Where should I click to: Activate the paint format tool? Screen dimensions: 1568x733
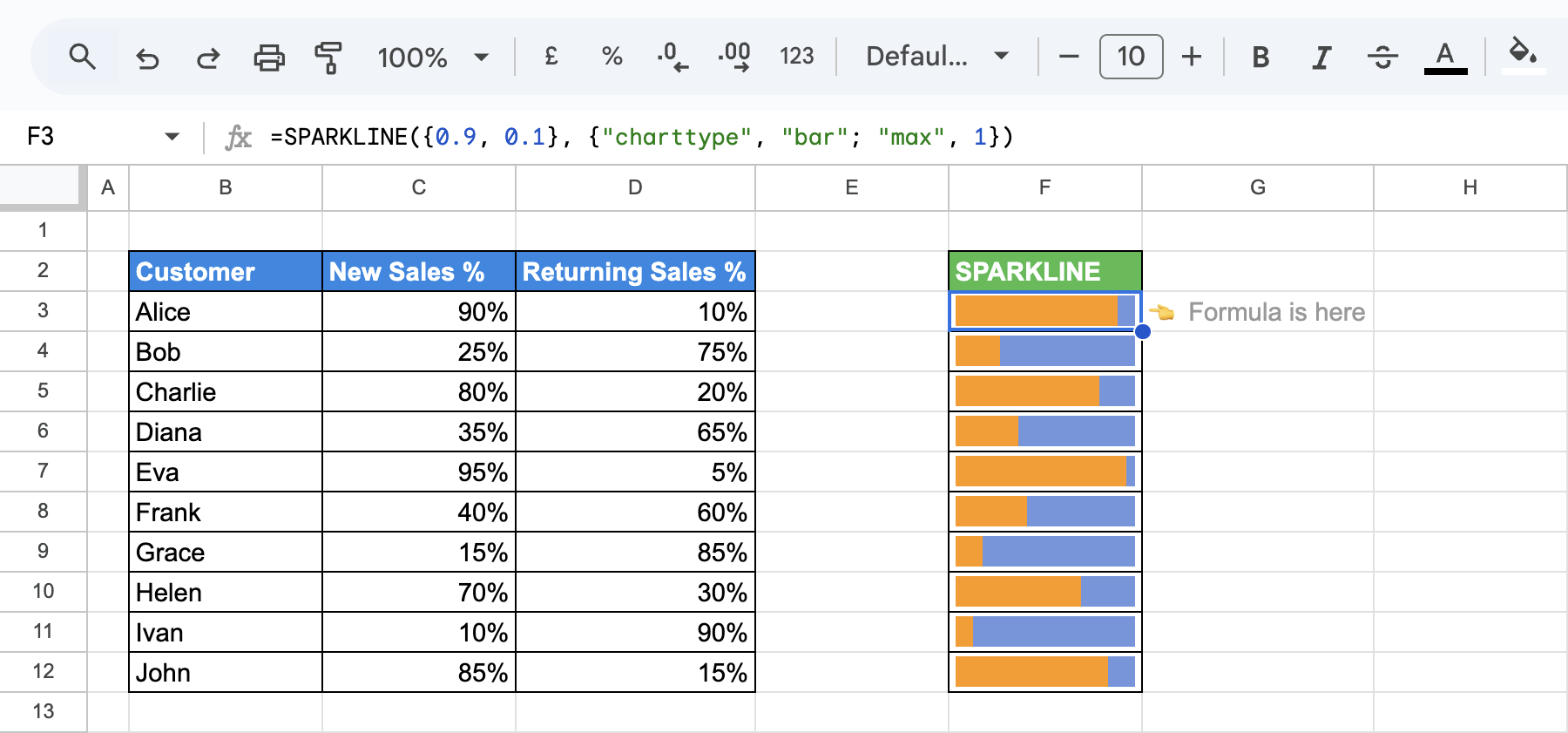[328, 58]
